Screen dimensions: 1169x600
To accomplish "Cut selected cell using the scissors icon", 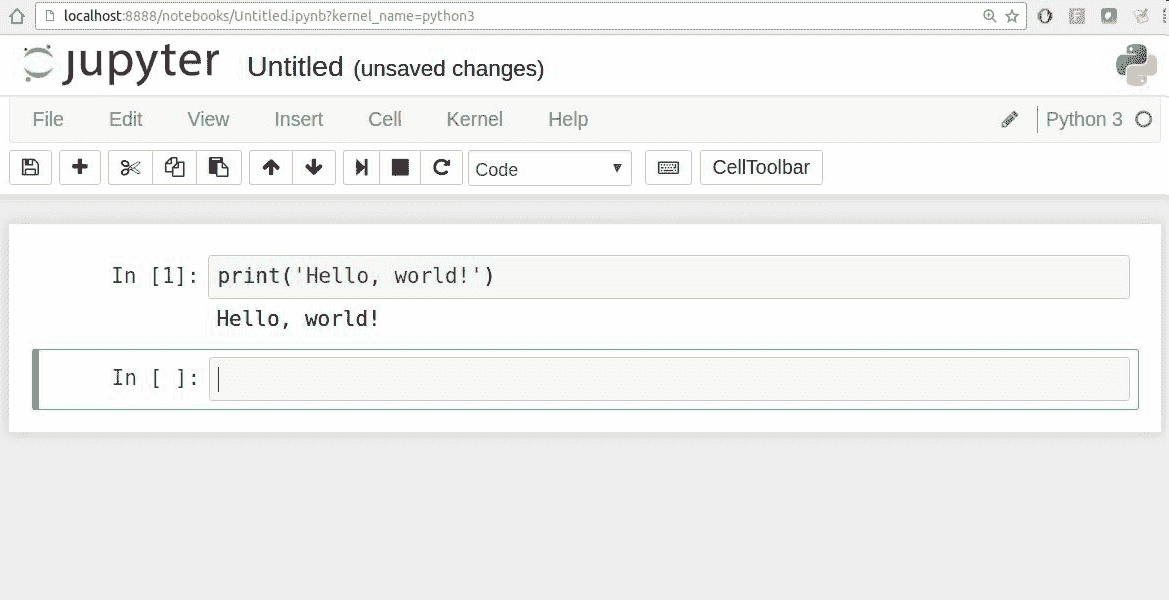I will tap(130, 167).
